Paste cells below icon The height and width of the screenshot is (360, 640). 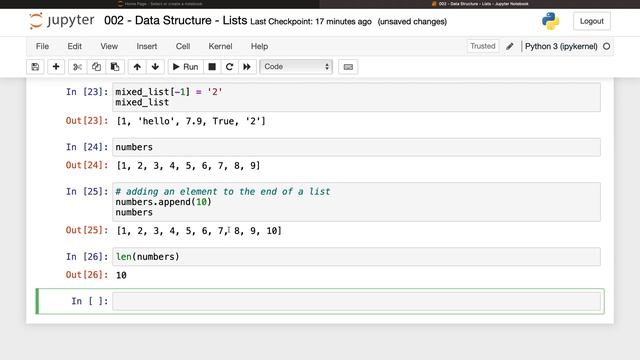point(115,67)
